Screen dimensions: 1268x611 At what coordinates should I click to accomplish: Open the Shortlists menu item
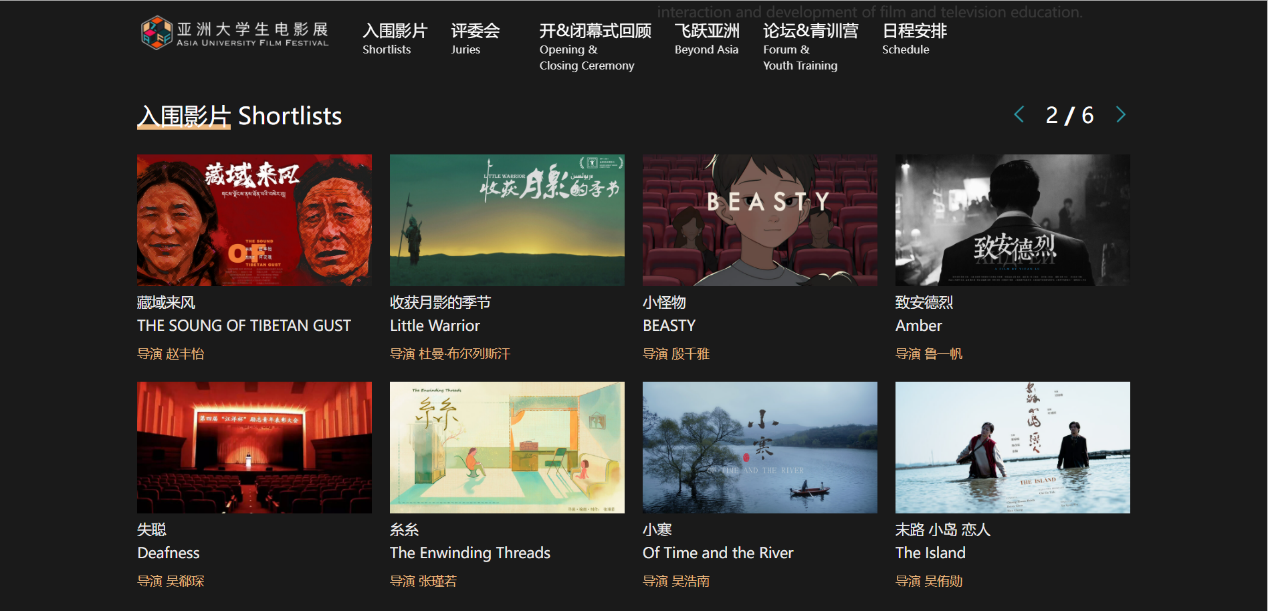click(394, 39)
